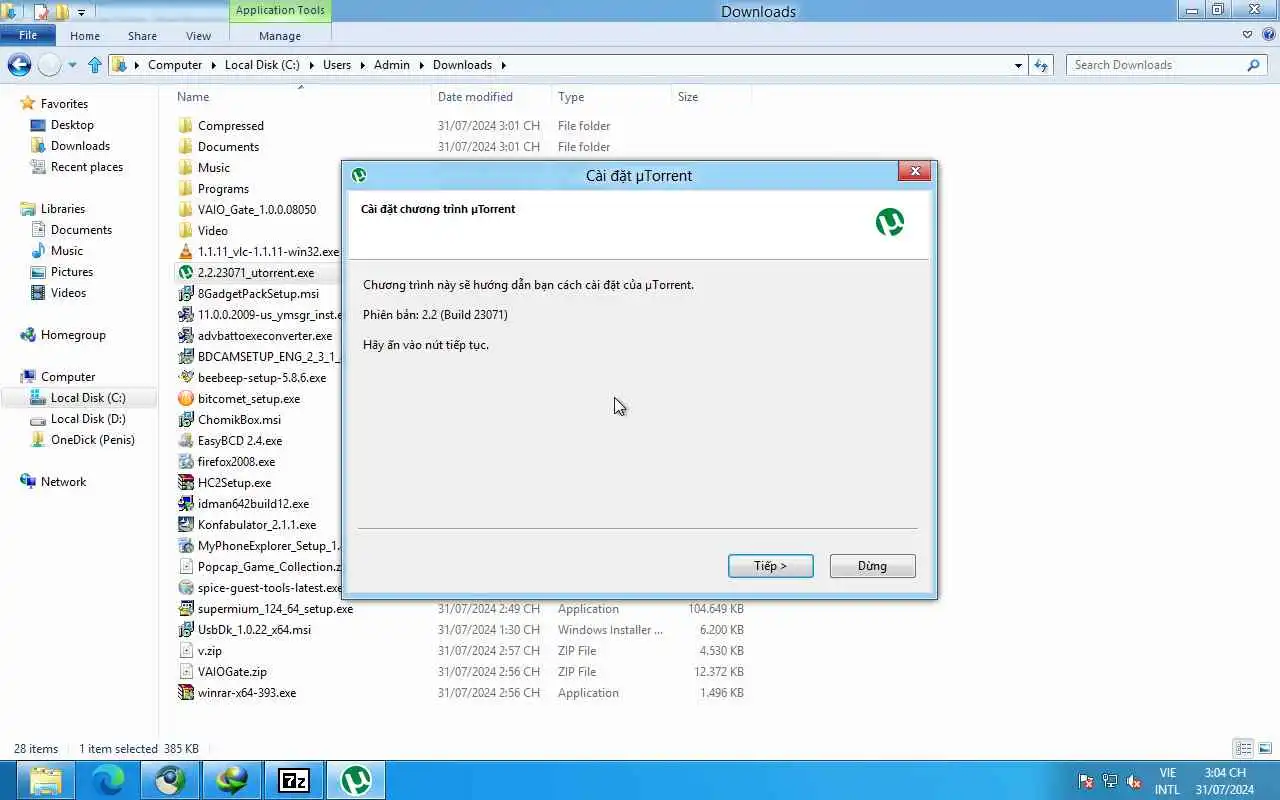Expand the chevron after Downloads in the address bar
1280x800 pixels.
(x=503, y=65)
